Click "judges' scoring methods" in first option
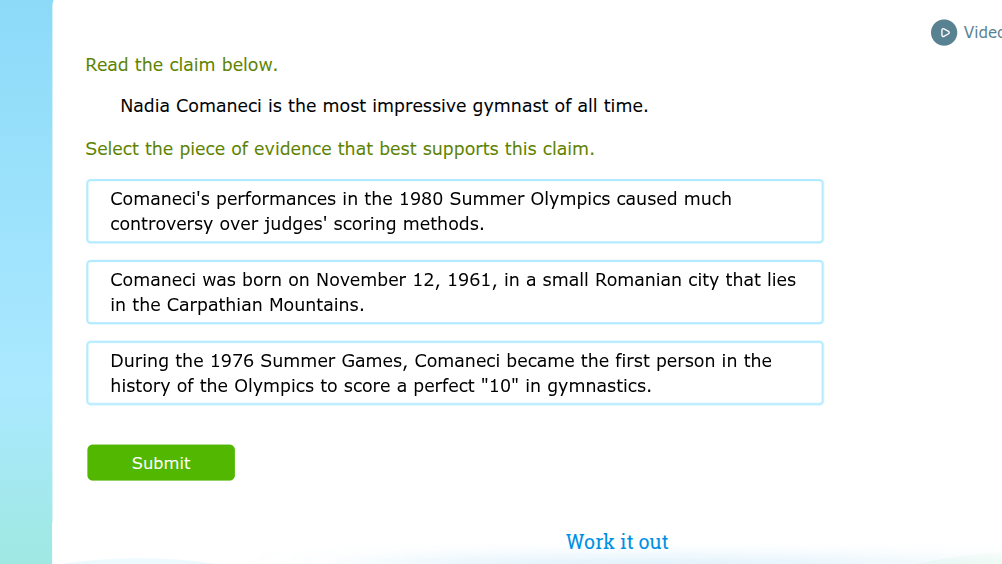 pos(374,224)
